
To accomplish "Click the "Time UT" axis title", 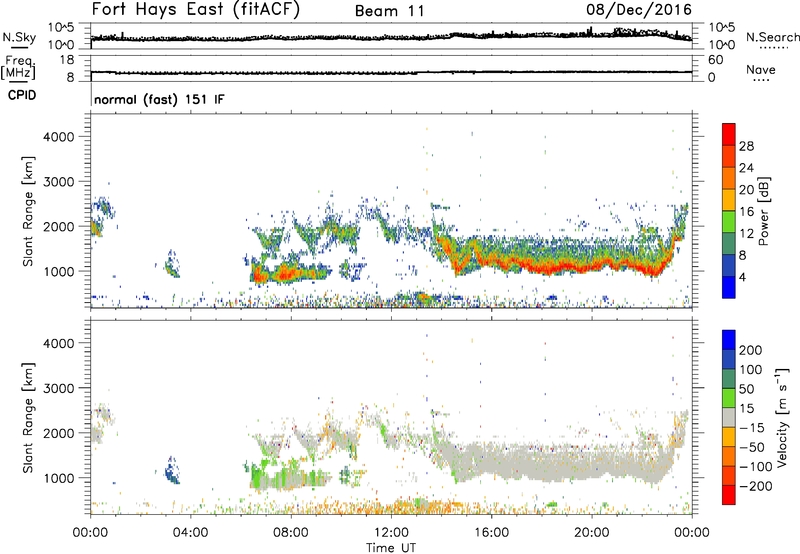I will 391,548.
